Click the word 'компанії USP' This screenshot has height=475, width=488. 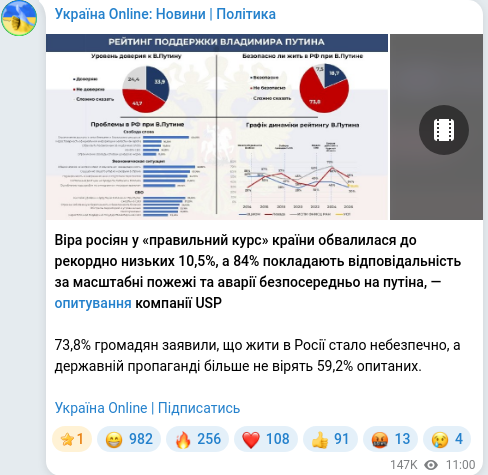click(178, 303)
